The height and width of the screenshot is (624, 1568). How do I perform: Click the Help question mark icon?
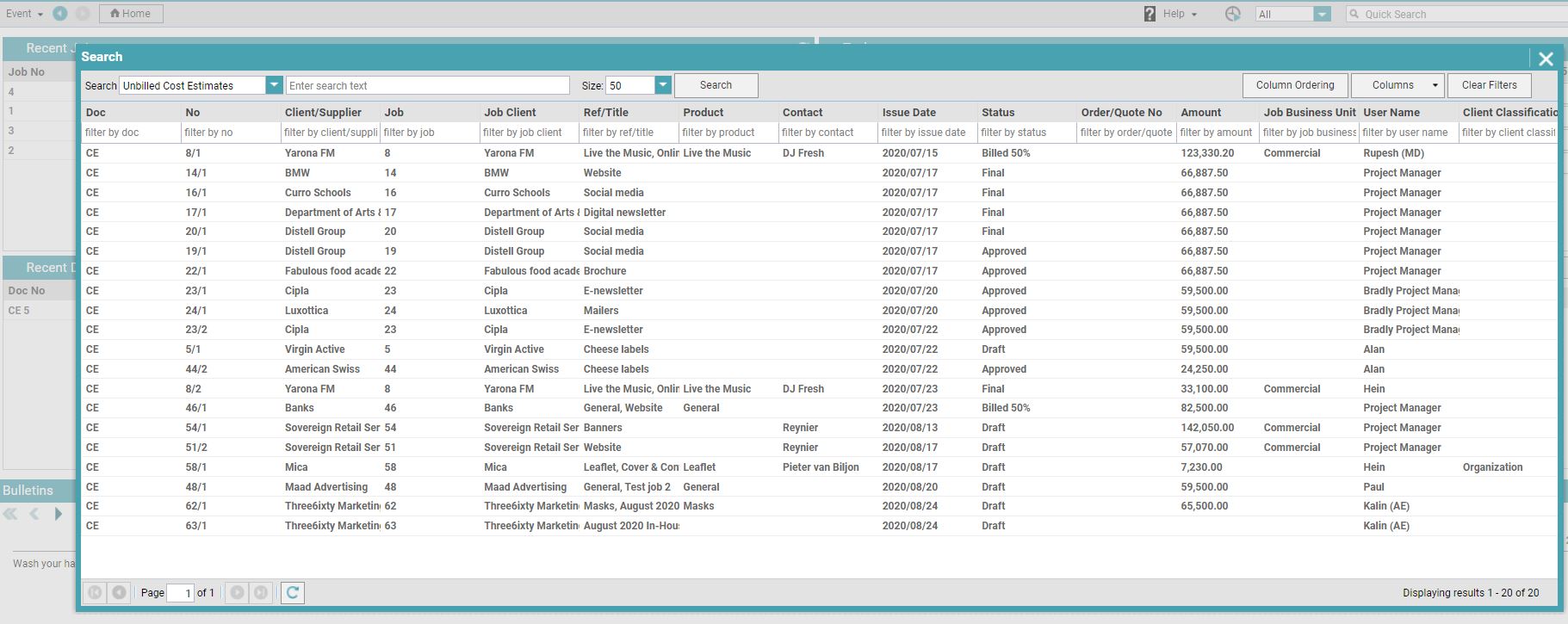tap(1150, 14)
